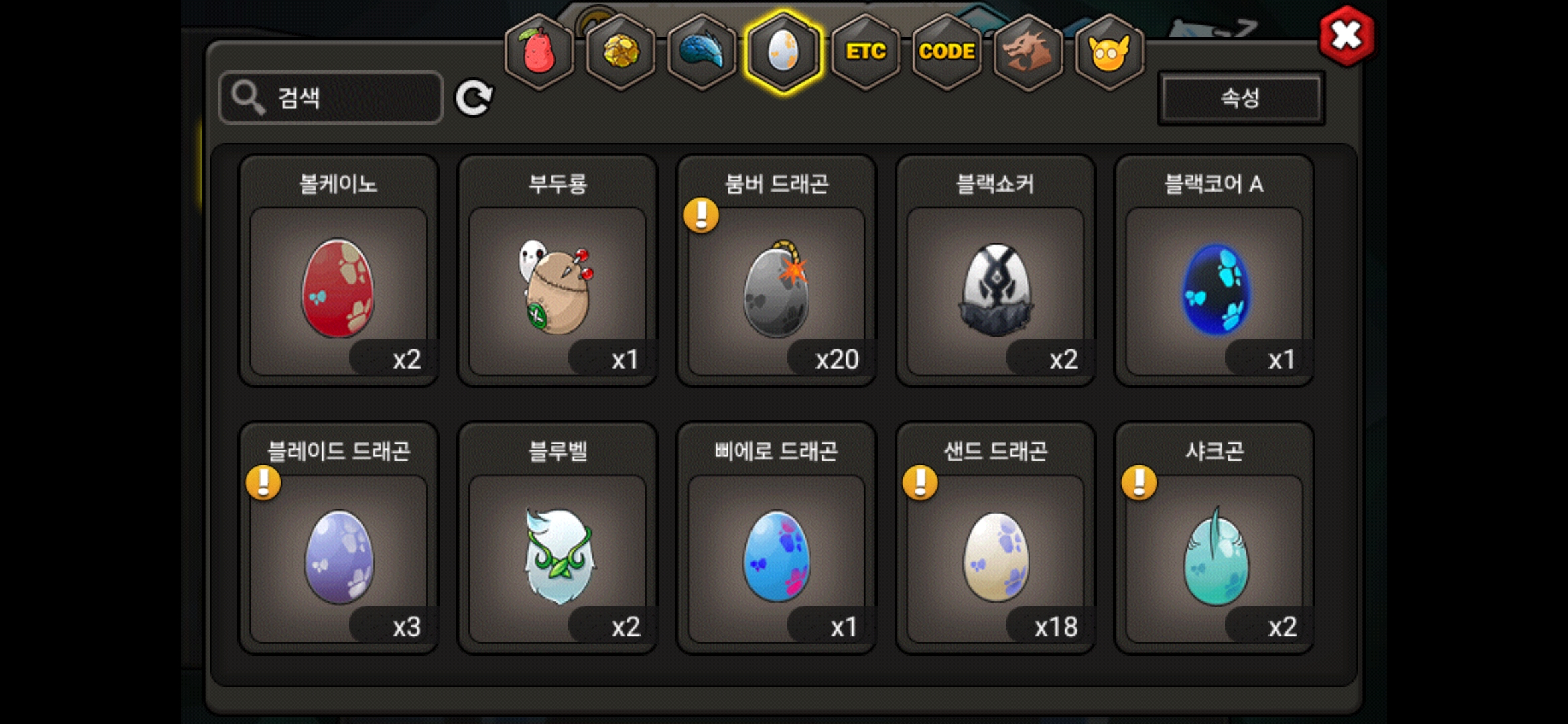Select the gold nugget category tab
The image size is (1568, 724).
(x=621, y=52)
